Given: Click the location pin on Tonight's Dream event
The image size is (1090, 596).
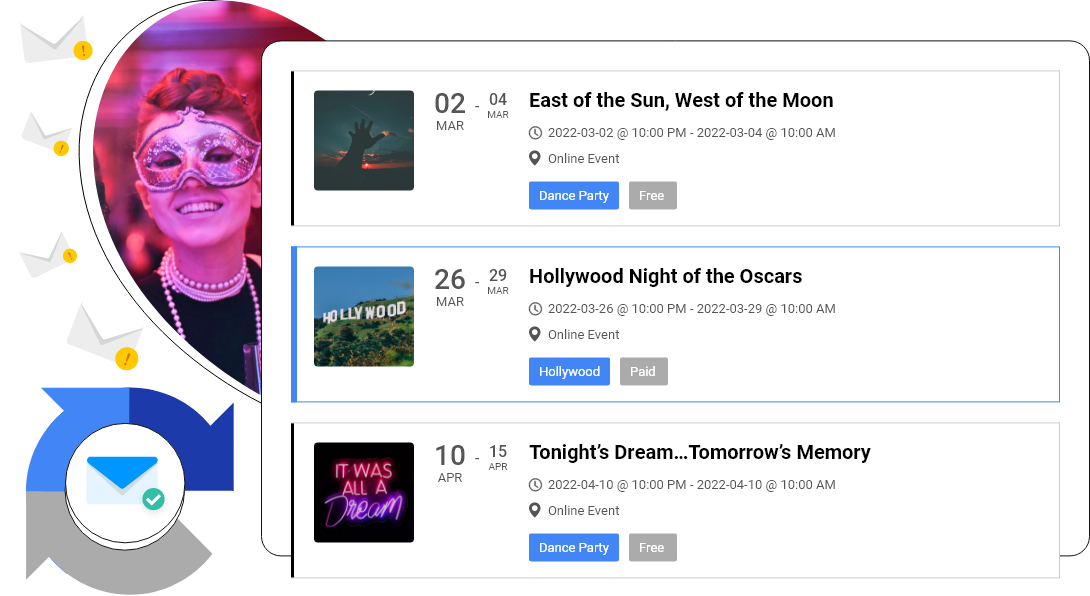Looking at the screenshot, I should [x=535, y=510].
